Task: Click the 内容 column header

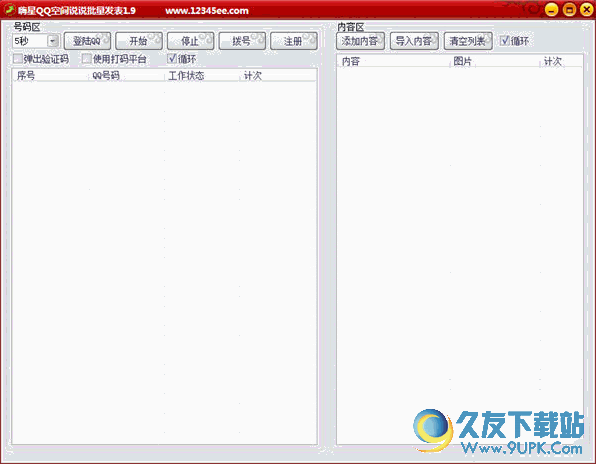Action: (394, 61)
